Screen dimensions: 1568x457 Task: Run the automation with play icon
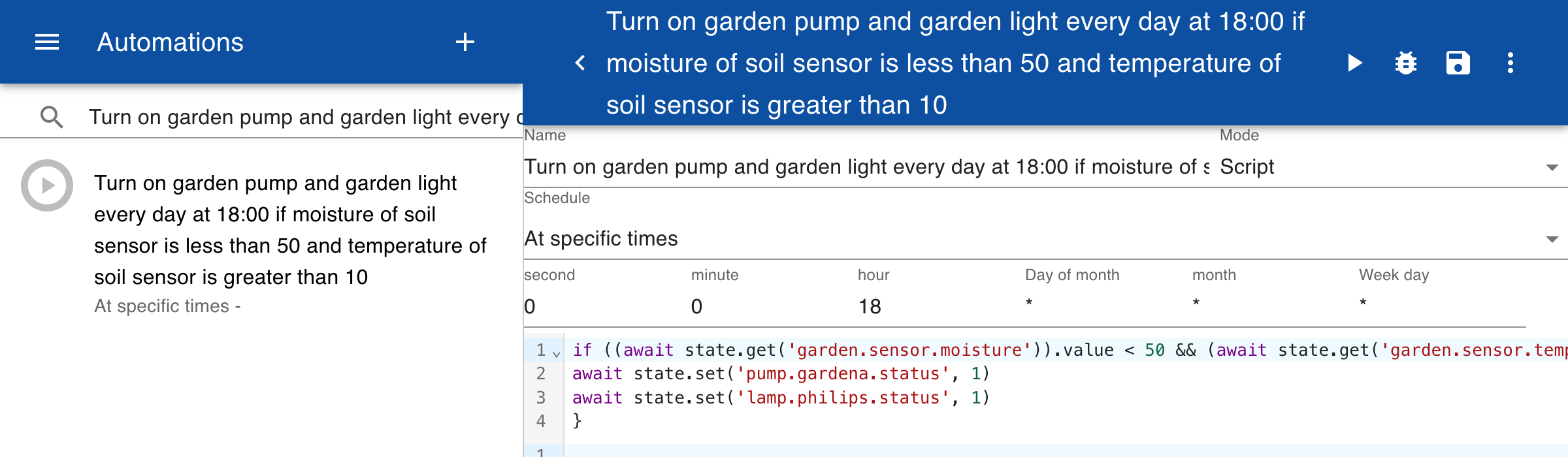tap(1354, 63)
